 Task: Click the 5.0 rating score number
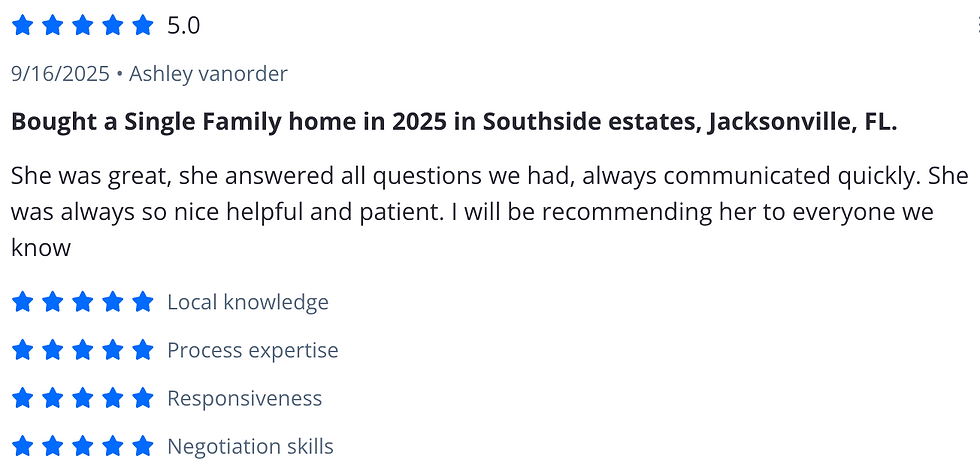(x=184, y=26)
